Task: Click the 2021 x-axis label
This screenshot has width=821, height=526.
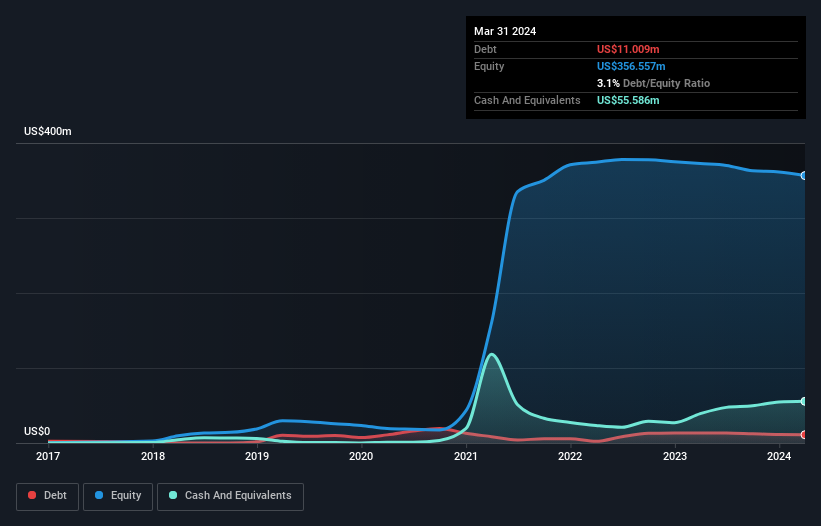Action: (x=465, y=456)
